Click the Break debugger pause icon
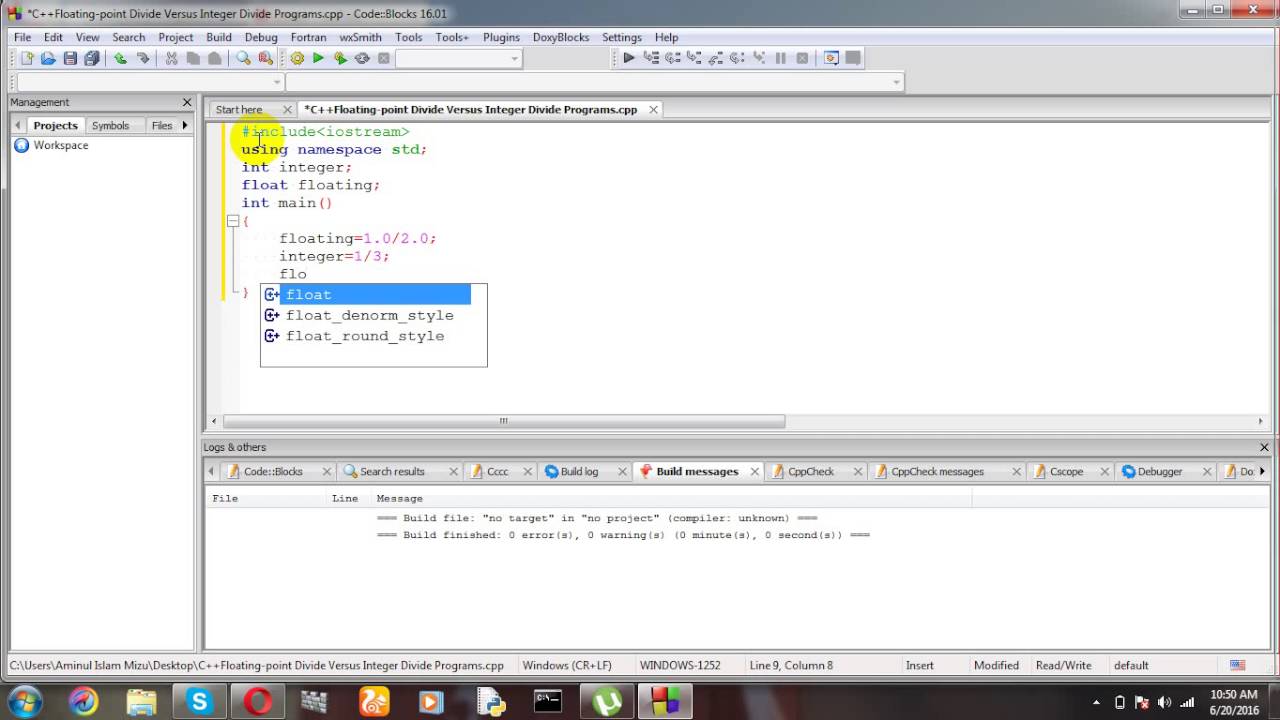This screenshot has height=720, width=1280. (780, 58)
